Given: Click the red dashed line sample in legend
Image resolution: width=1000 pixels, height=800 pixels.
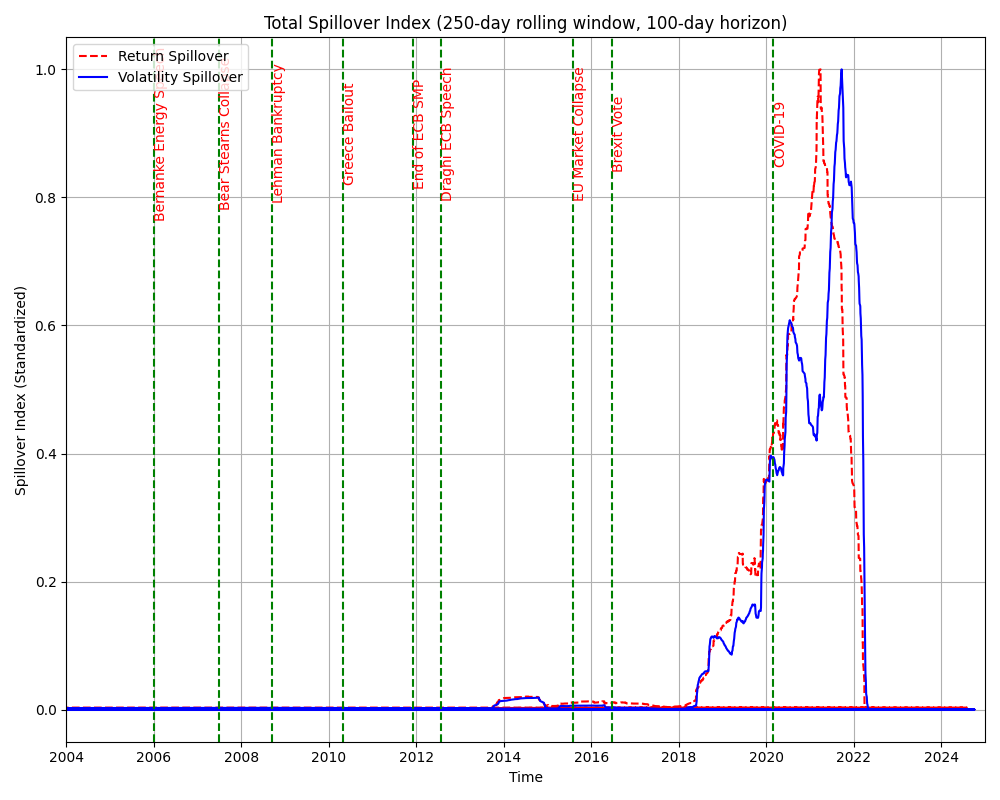Looking at the screenshot, I should [x=94, y=56].
